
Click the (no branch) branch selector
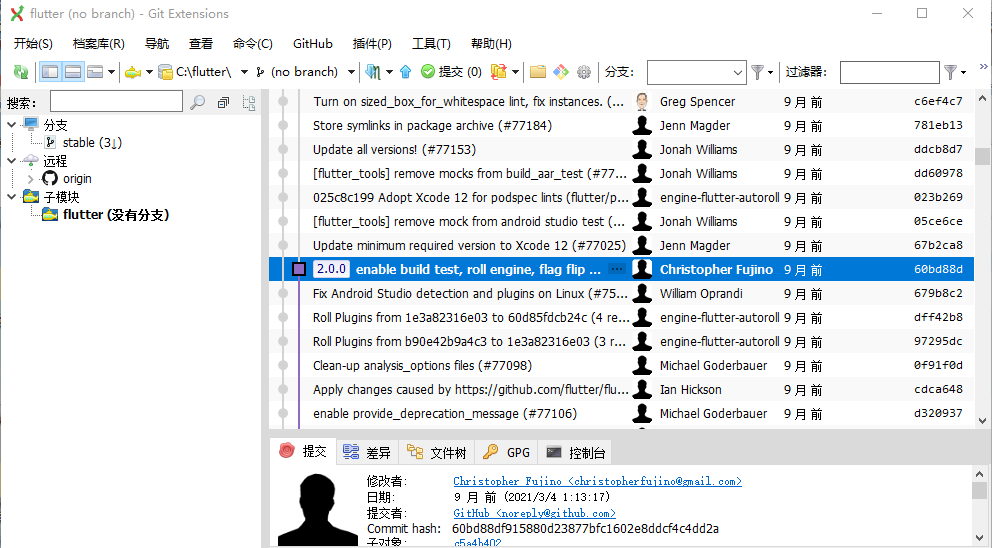(298, 72)
